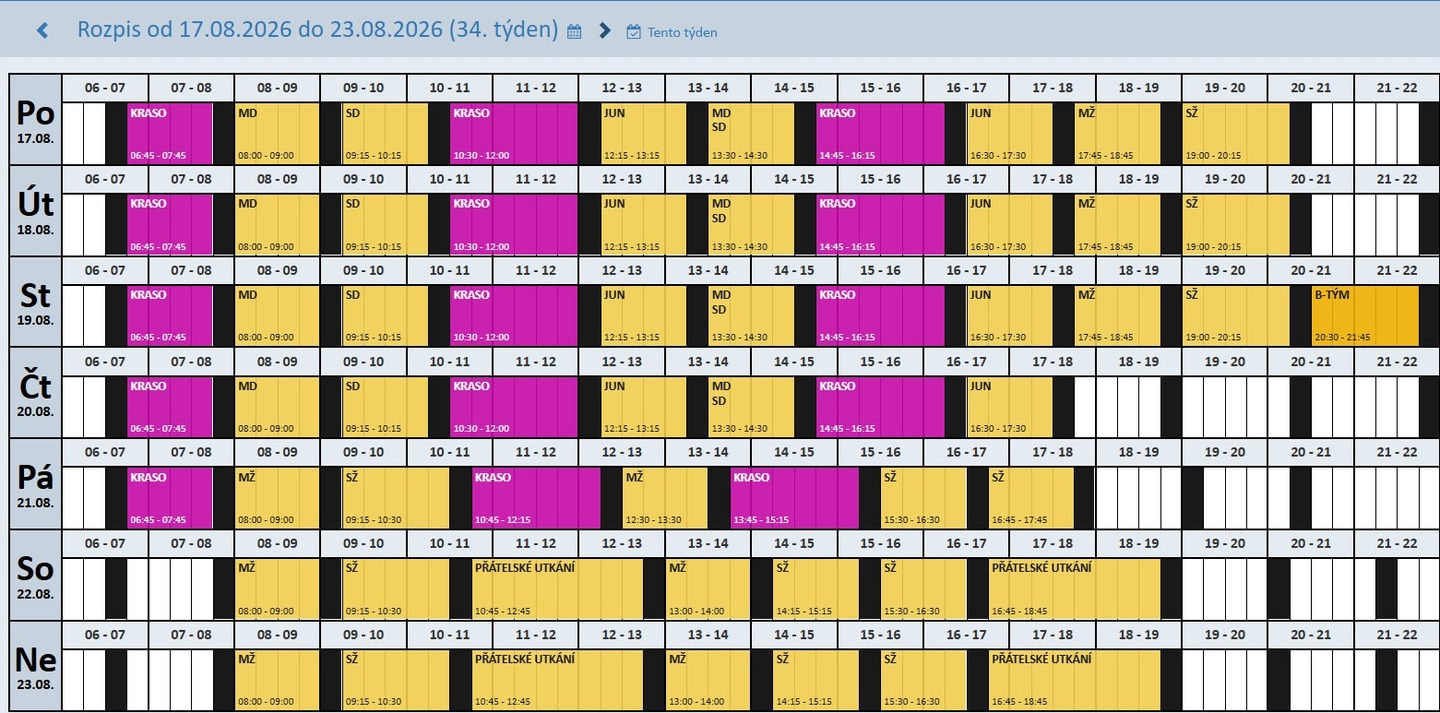Click the Tento týden calendar-check icon

[x=633, y=32]
